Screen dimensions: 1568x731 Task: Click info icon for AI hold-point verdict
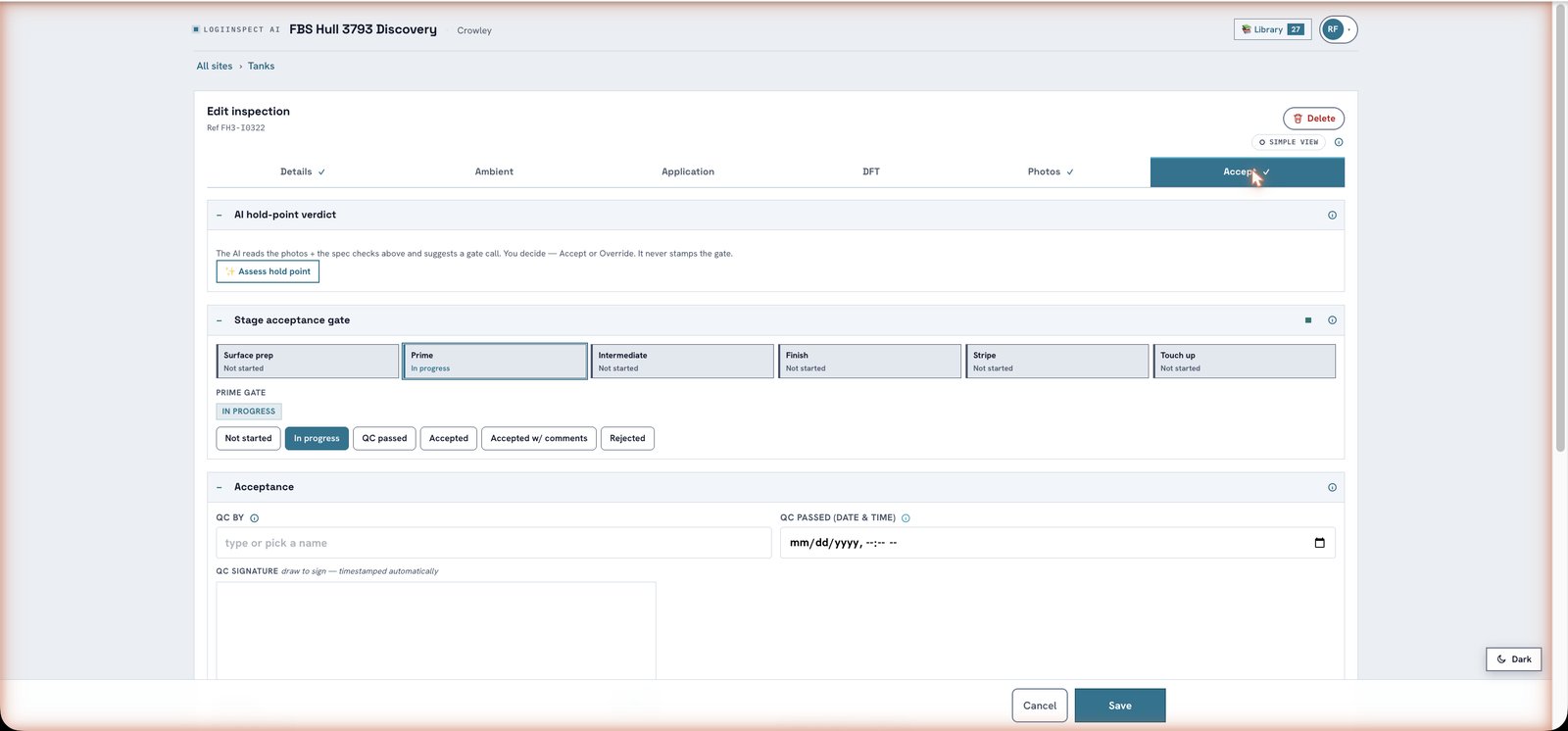tap(1332, 215)
